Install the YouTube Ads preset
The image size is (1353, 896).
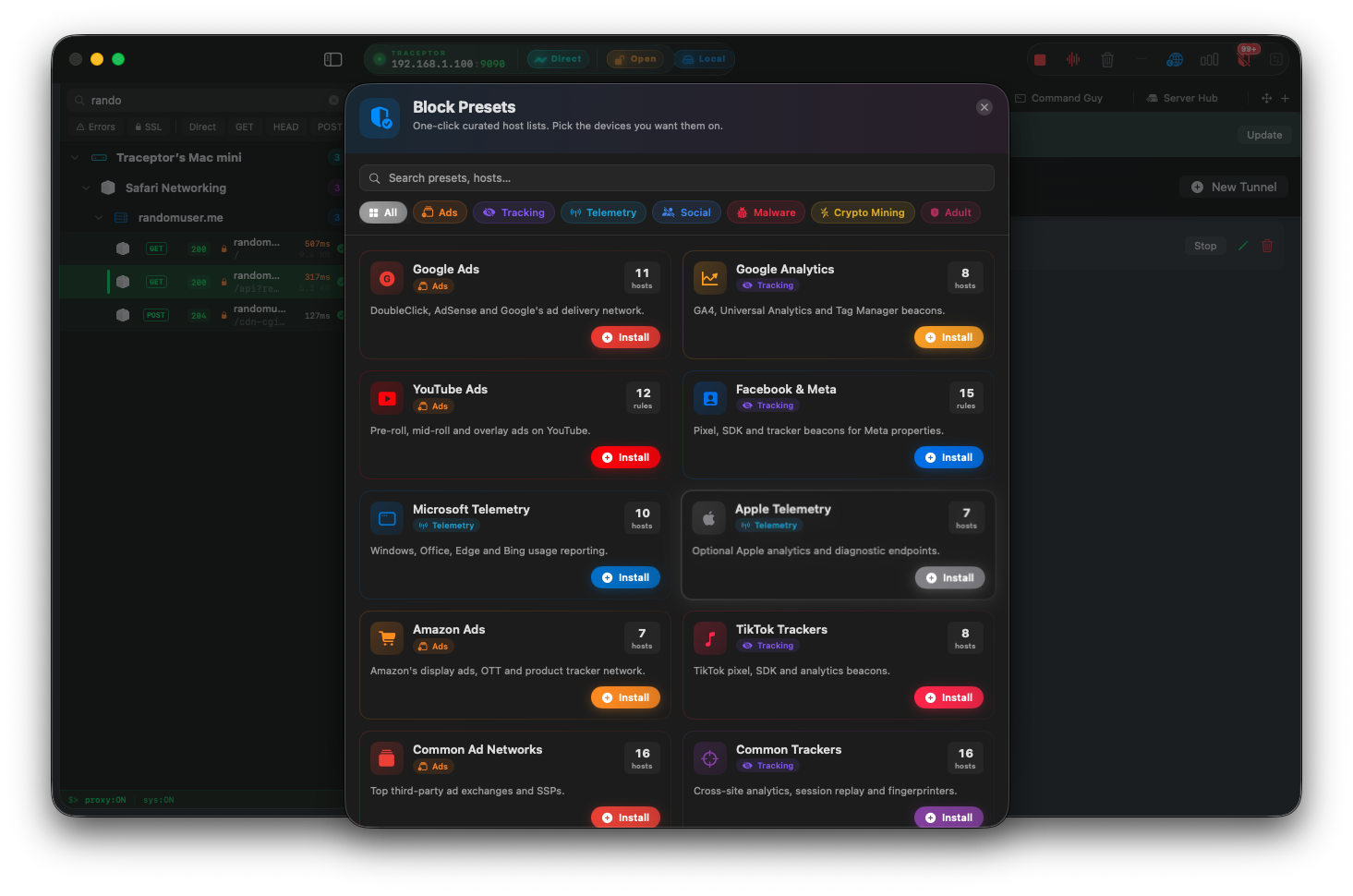coord(626,457)
